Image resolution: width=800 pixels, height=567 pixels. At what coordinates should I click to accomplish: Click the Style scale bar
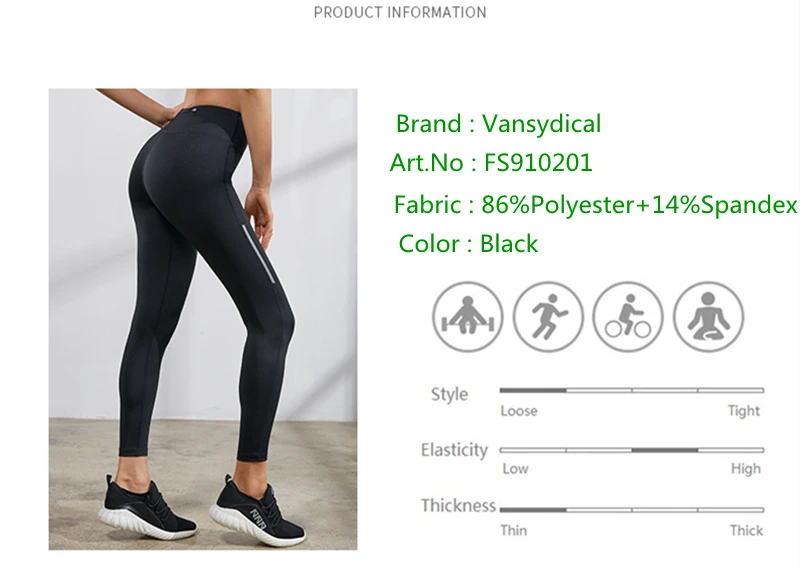pyautogui.click(x=632, y=390)
